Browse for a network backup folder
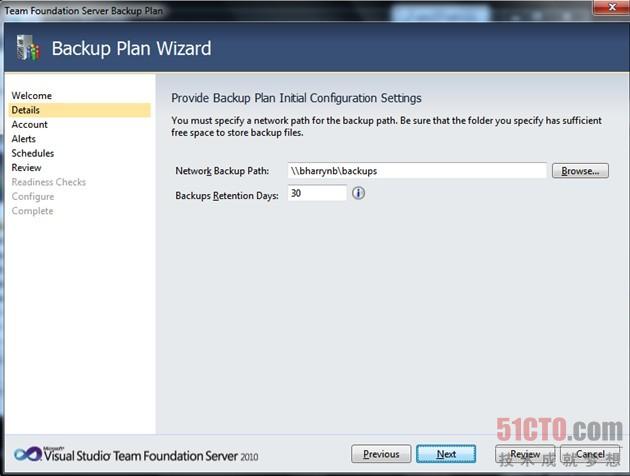This screenshot has height=476, width=630. pyautogui.click(x=580, y=171)
